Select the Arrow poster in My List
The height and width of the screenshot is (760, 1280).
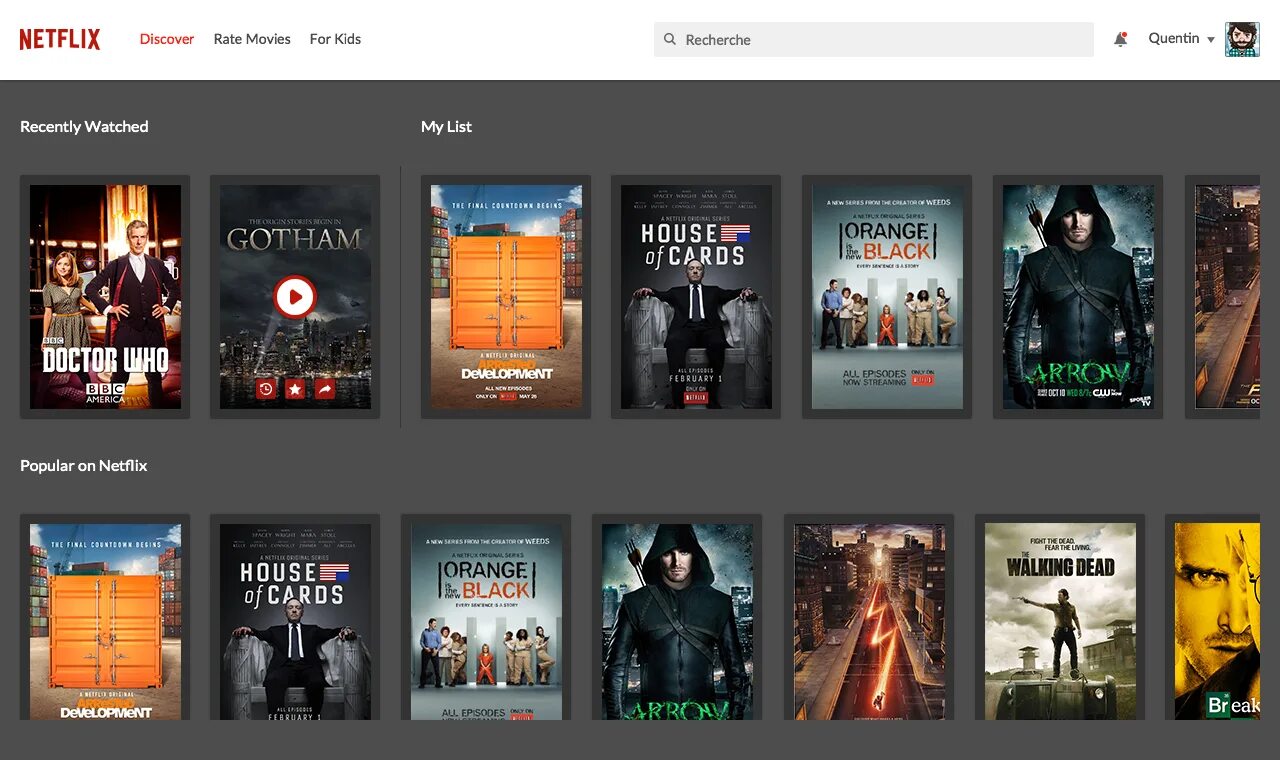(1078, 297)
